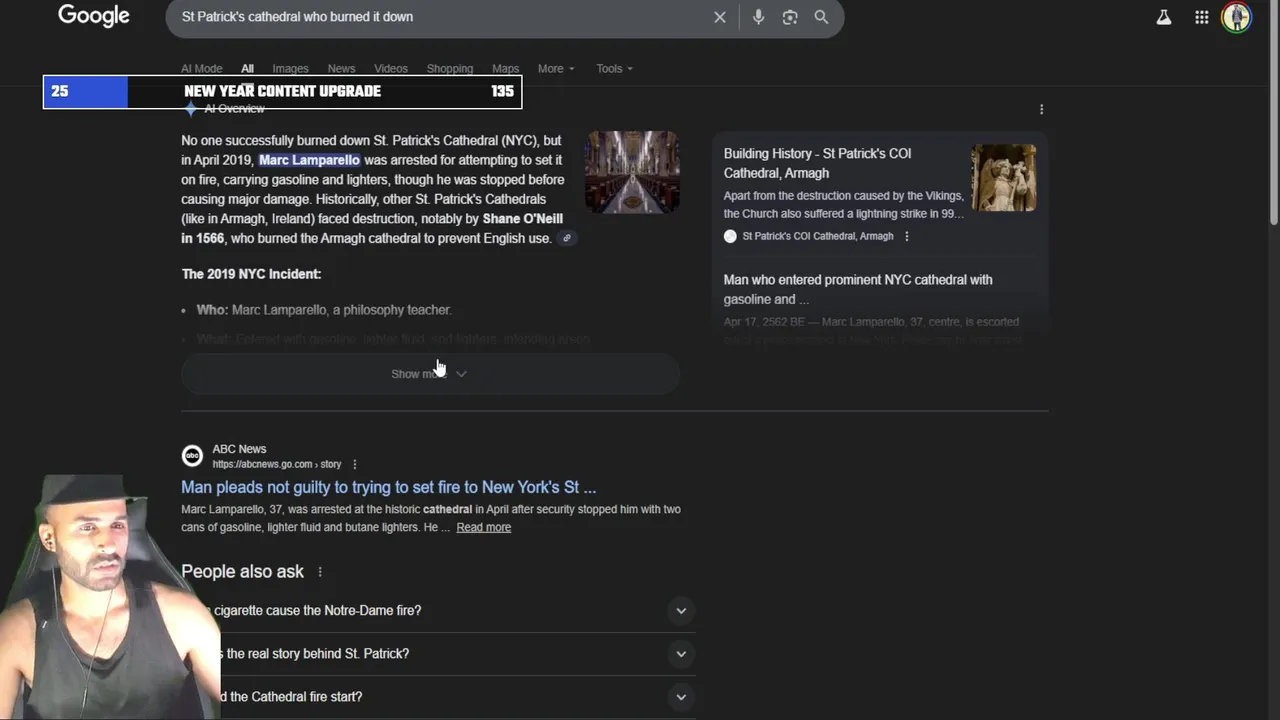Open search by image camera icon
The width and height of the screenshot is (1280, 720).
click(x=790, y=17)
